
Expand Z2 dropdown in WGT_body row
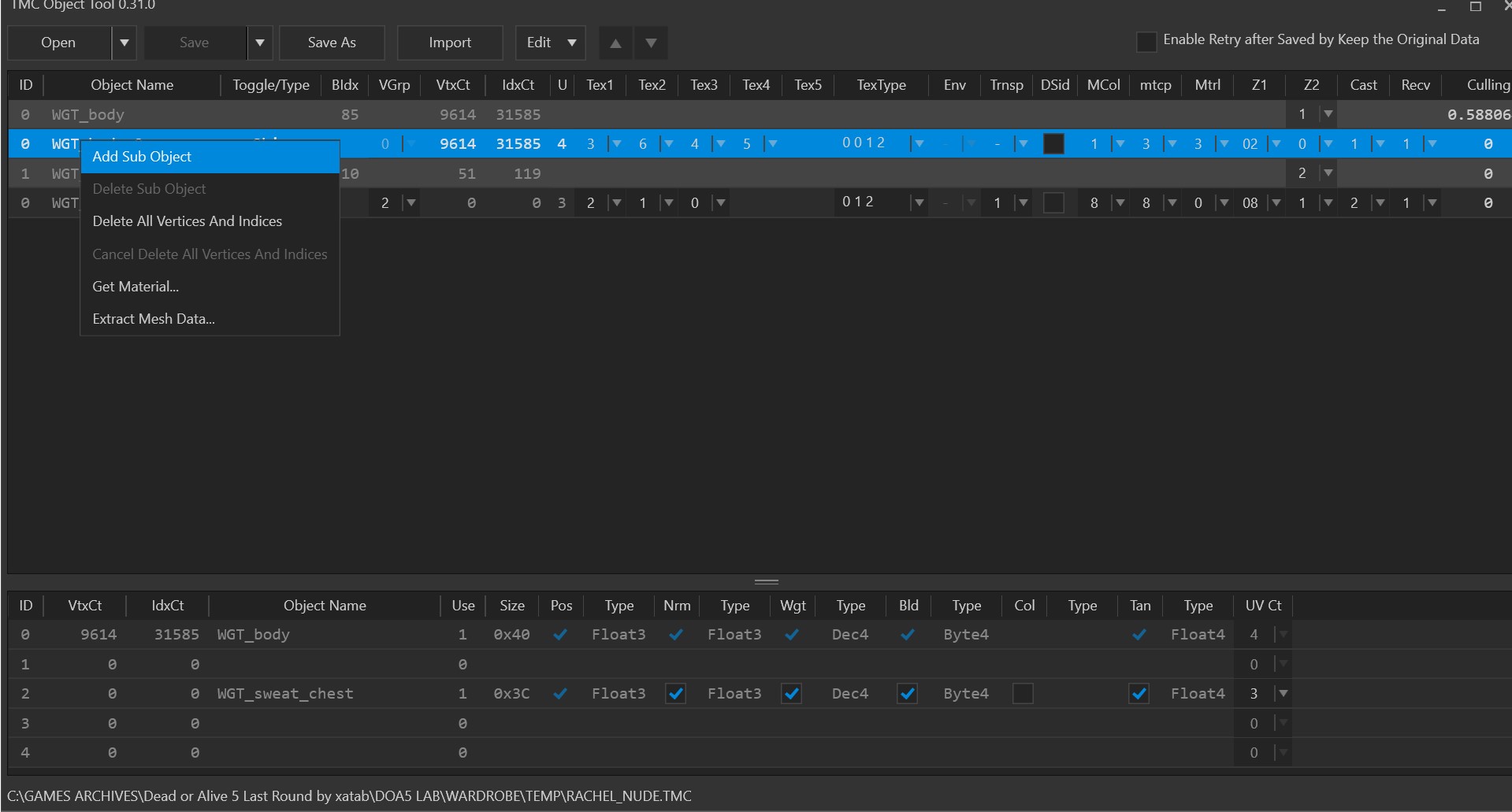coord(1328,114)
